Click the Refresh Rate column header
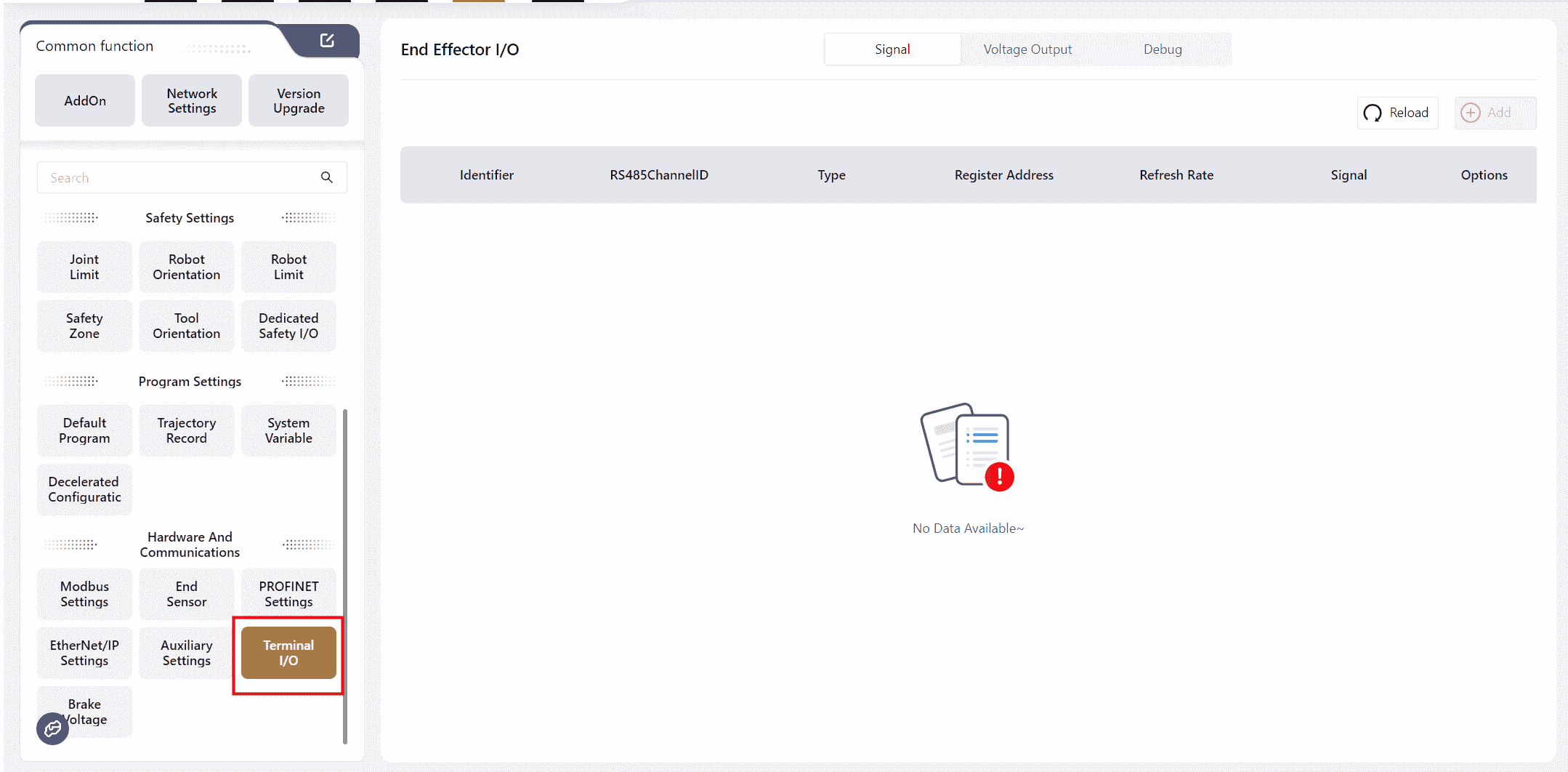 1176,175
